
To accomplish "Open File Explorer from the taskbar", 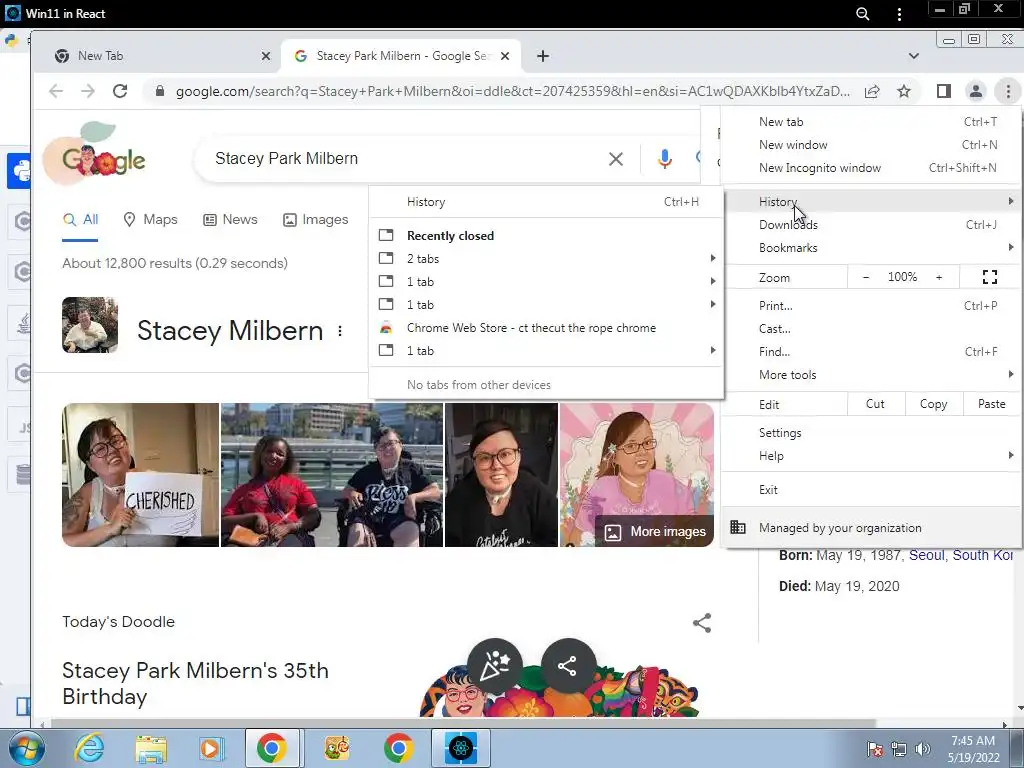I will point(151,748).
